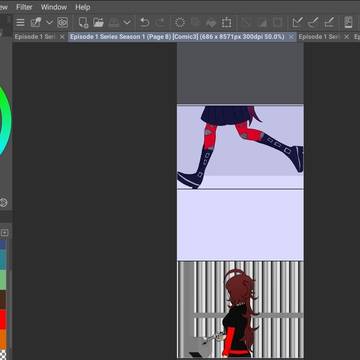Image resolution: width=360 pixels, height=360 pixels.
Task: Pick the red color swatch
Action: (x=3, y=320)
